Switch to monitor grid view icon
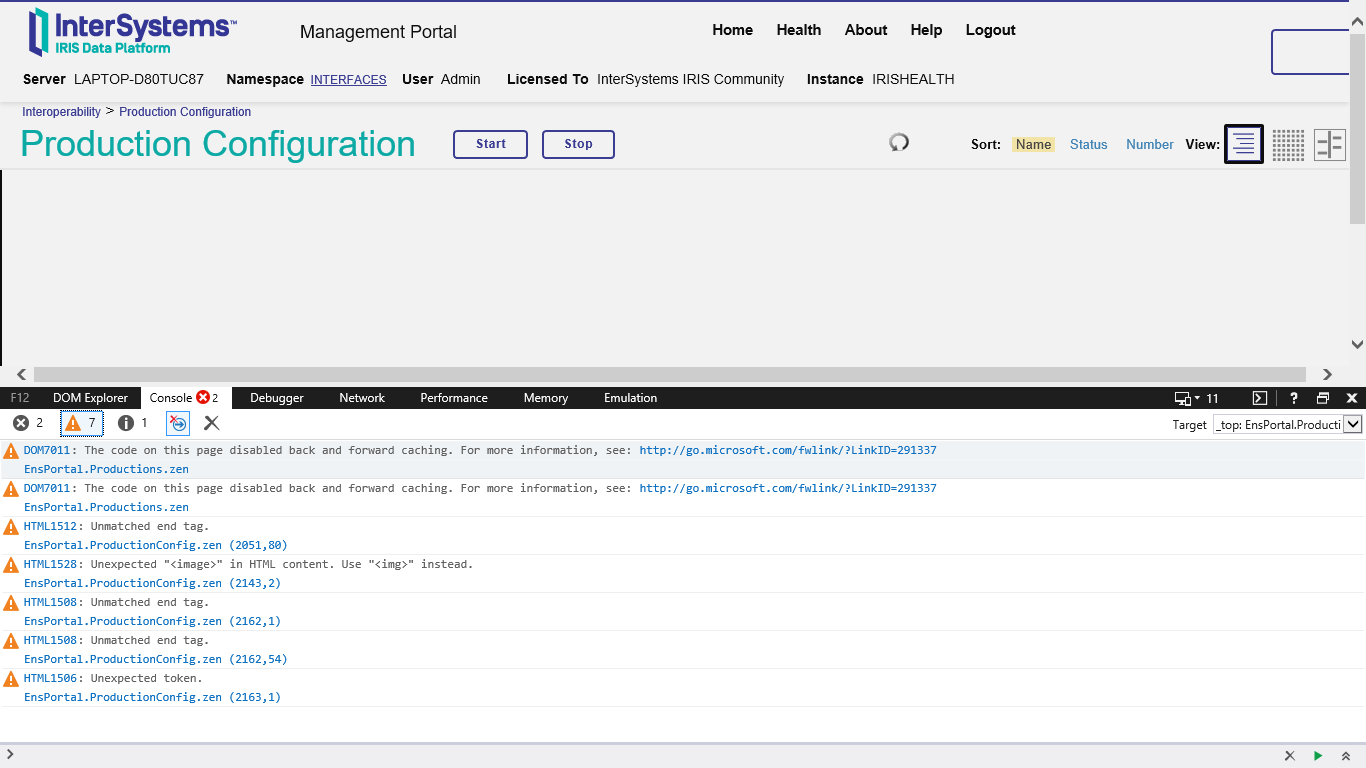Image resolution: width=1366 pixels, height=768 pixels. coord(1288,145)
